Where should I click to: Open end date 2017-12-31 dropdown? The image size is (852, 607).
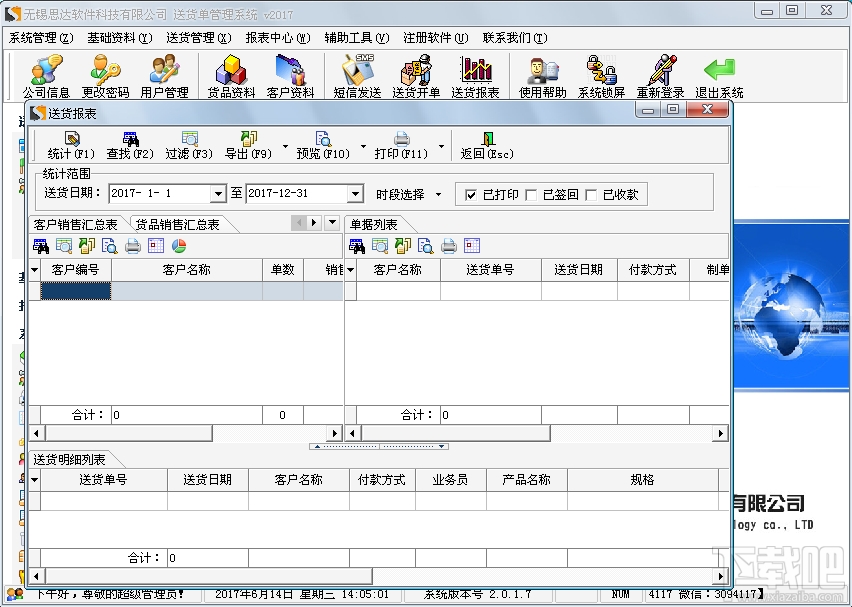coord(355,193)
